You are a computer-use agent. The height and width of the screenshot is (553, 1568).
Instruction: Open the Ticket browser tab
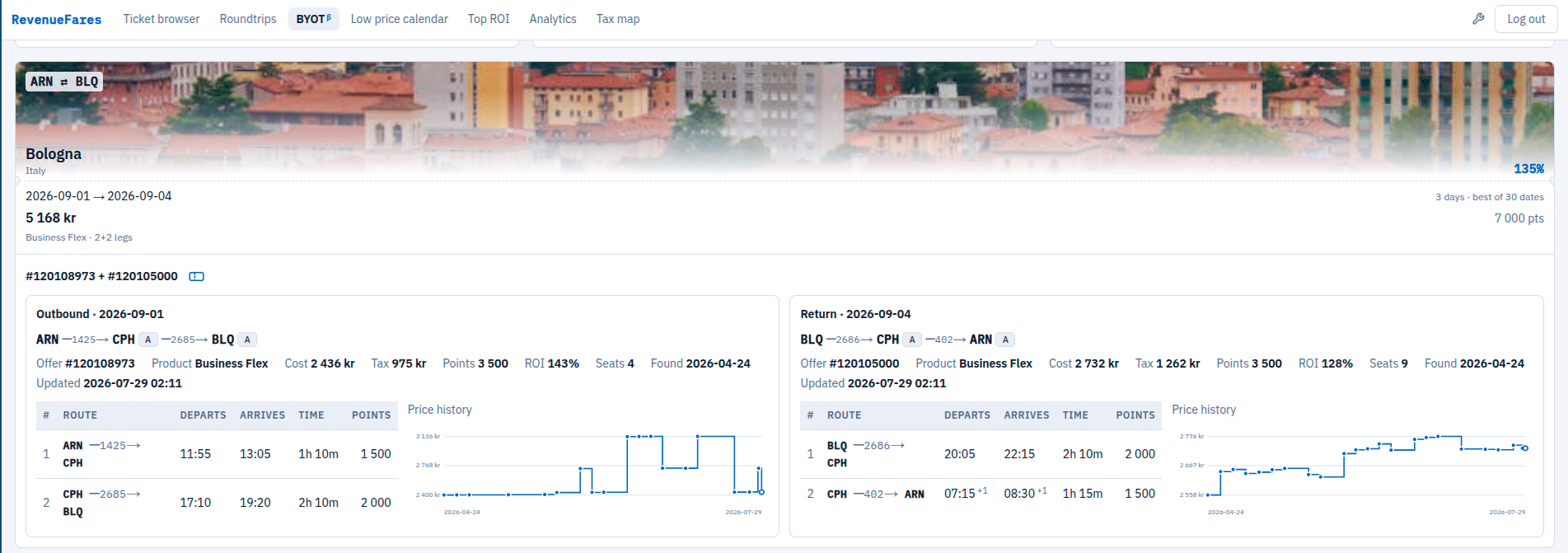(x=161, y=19)
